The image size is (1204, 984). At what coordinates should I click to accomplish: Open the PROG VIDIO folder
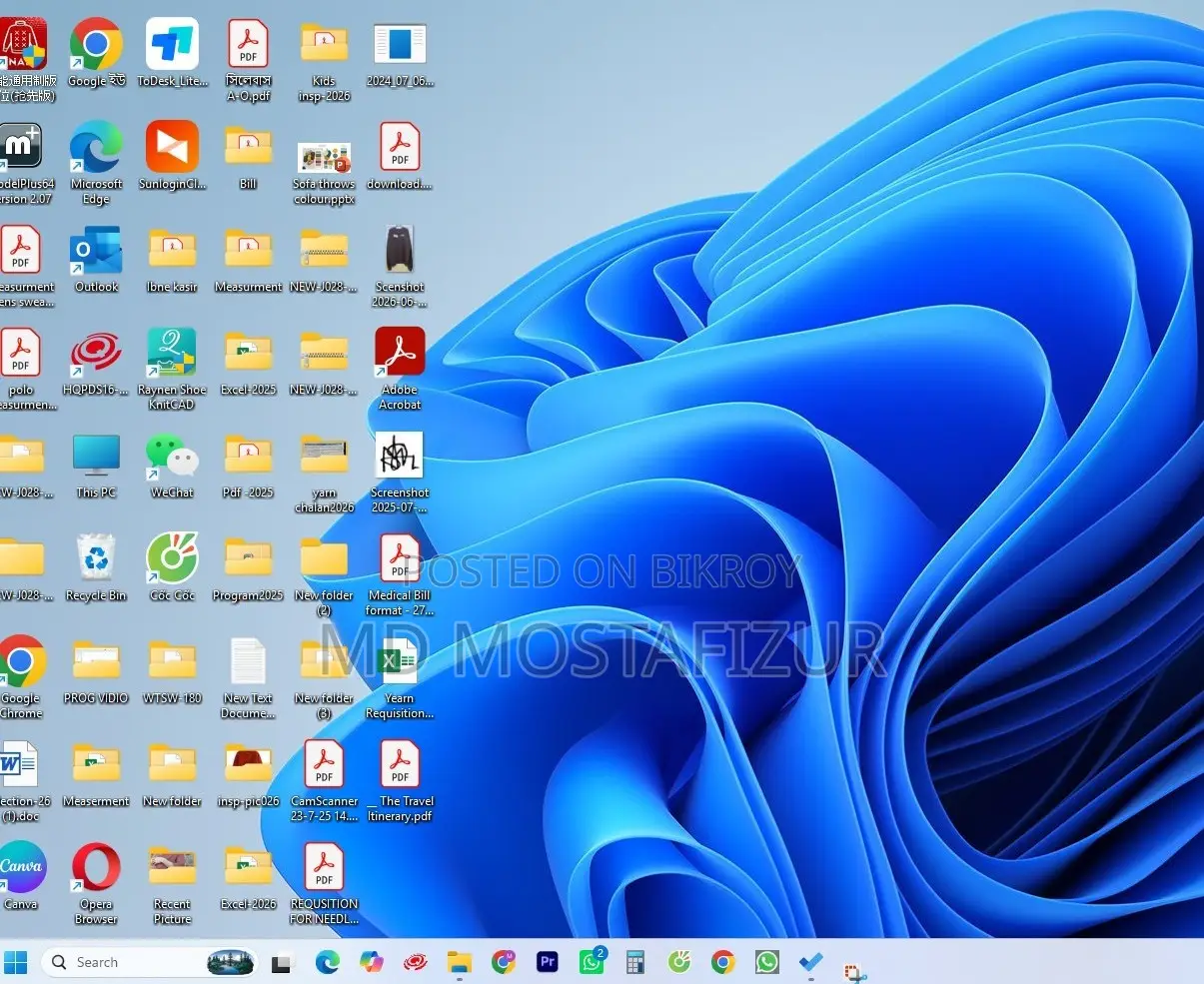click(96, 670)
